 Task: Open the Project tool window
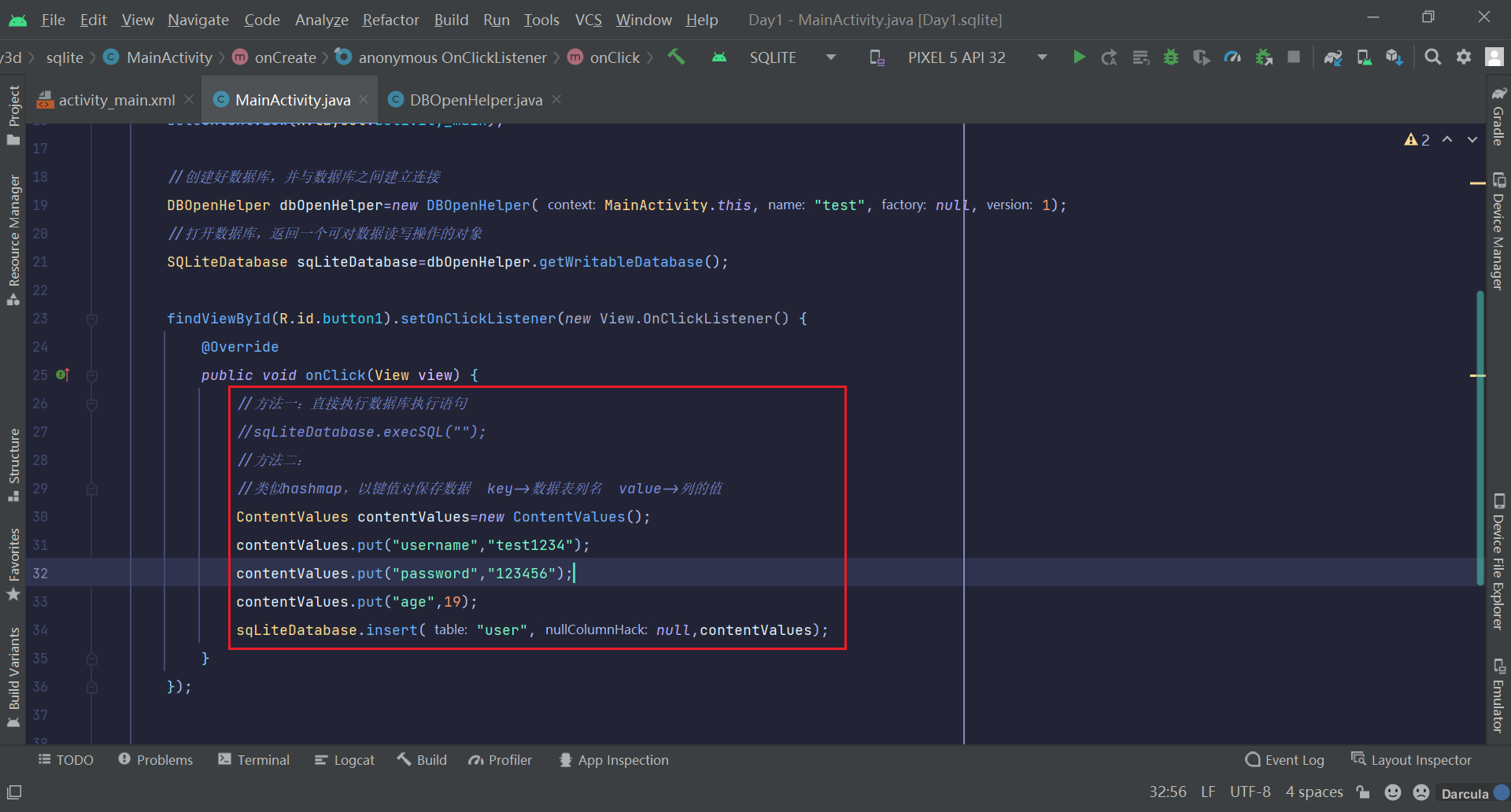(x=13, y=114)
